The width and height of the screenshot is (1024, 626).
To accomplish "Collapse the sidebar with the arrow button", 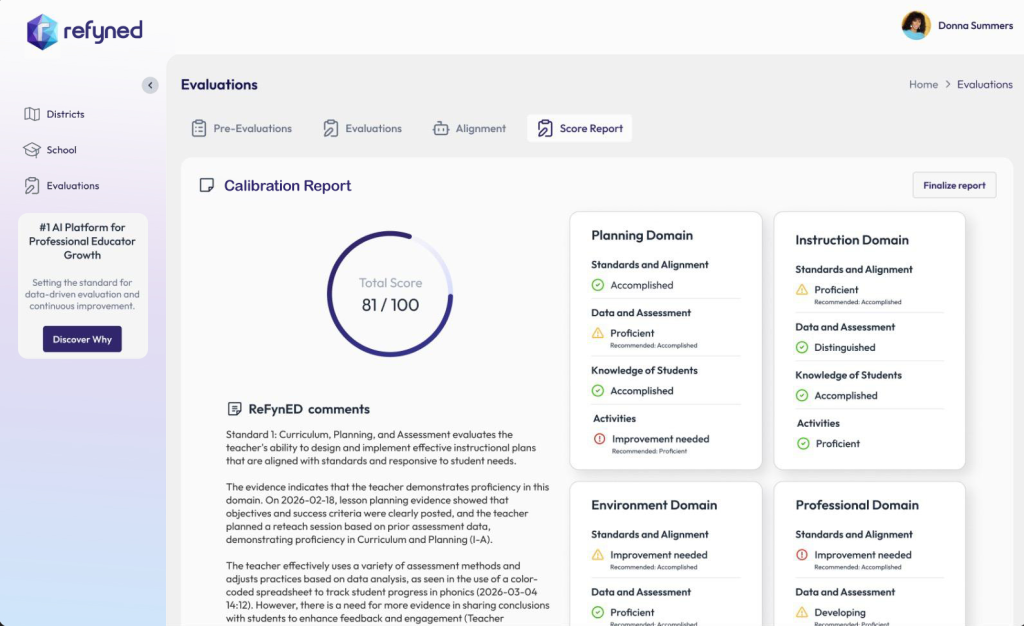I will [x=150, y=86].
